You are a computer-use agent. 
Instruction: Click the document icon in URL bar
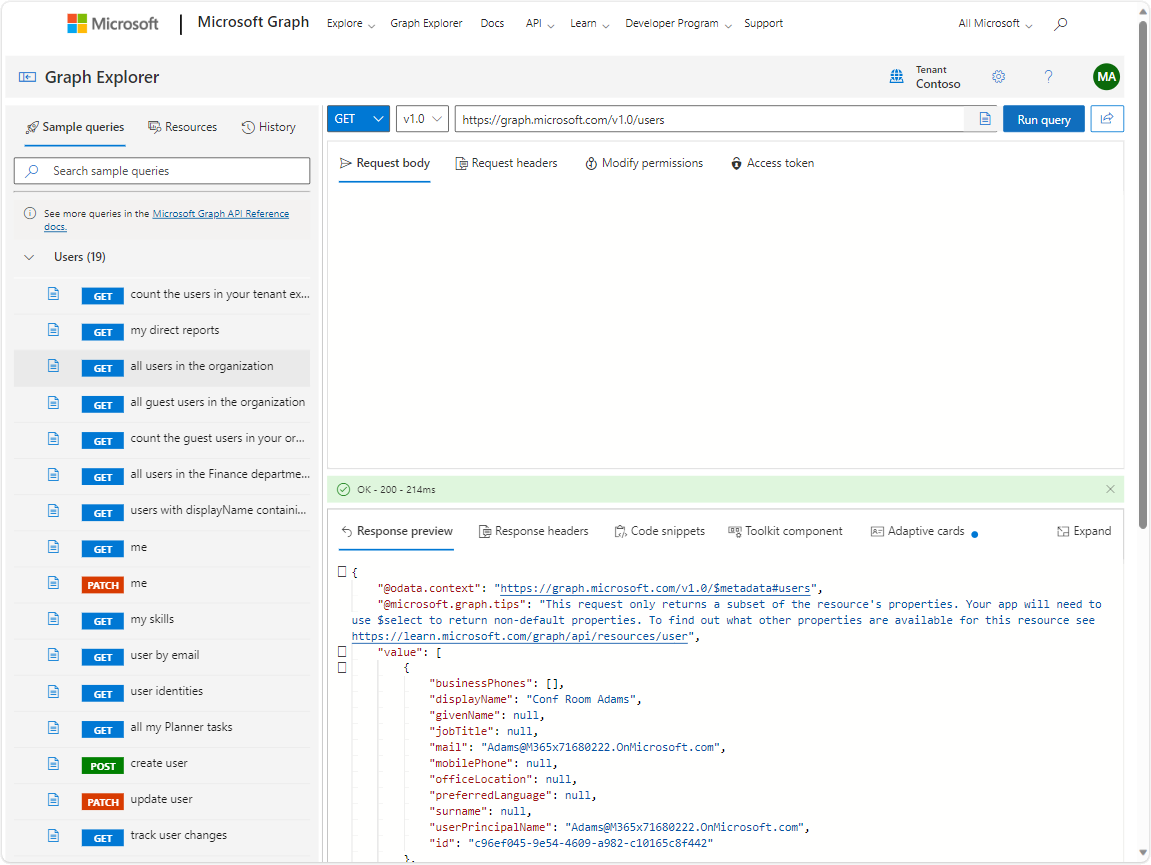click(985, 119)
